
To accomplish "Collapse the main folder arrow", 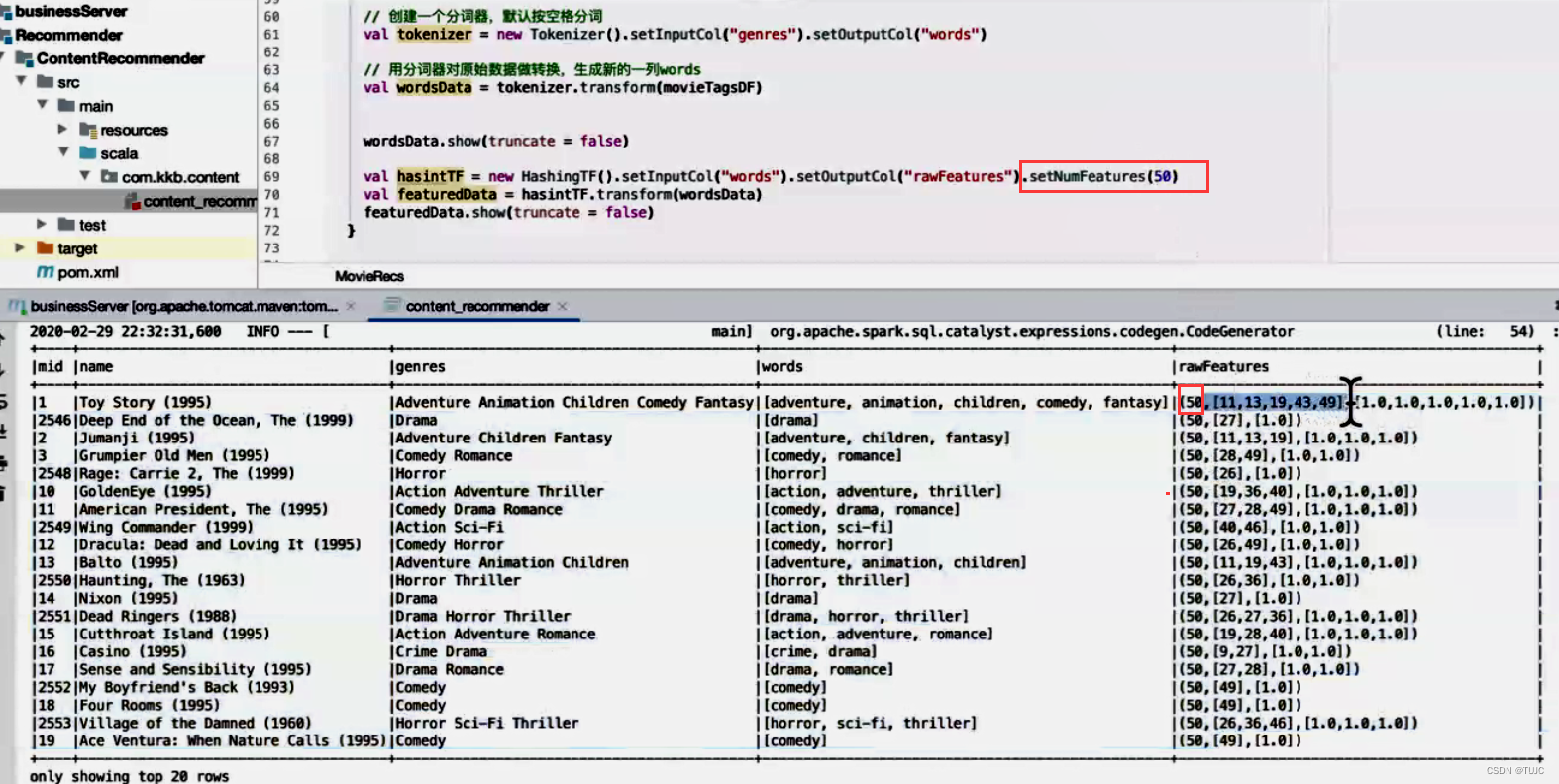I will point(42,105).
